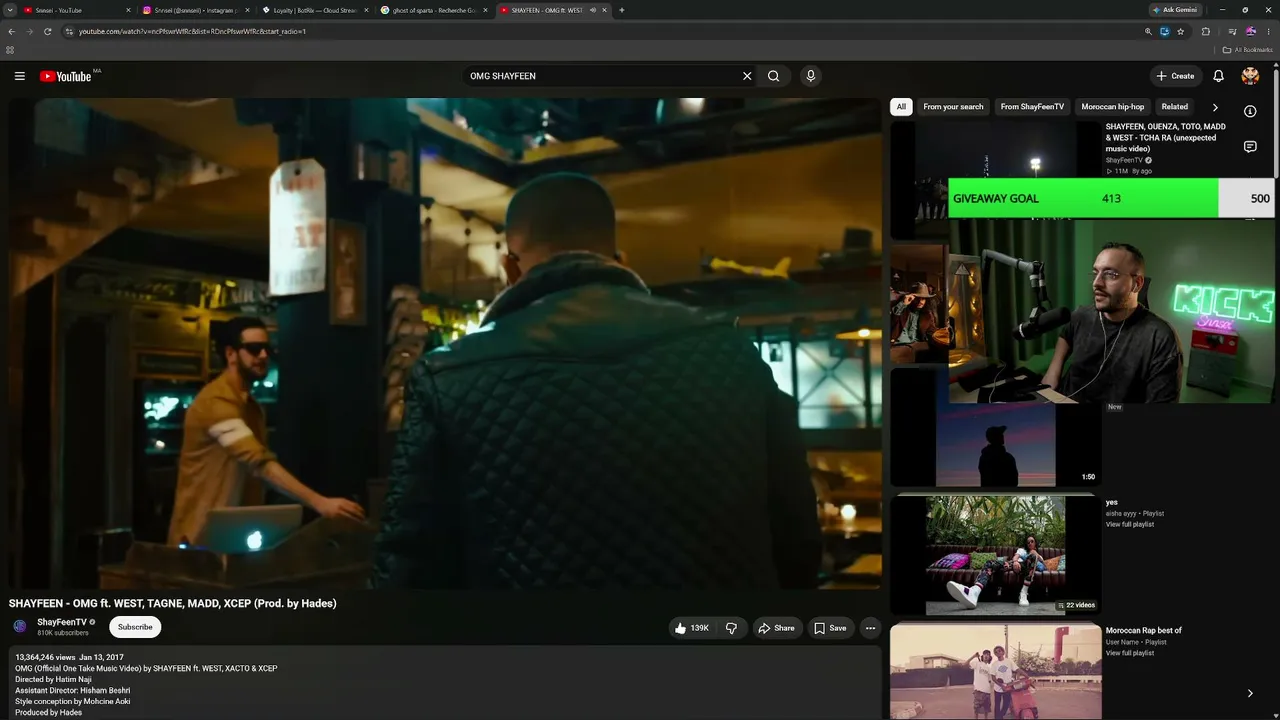
Task: Click the Create button
Action: coord(1175,76)
